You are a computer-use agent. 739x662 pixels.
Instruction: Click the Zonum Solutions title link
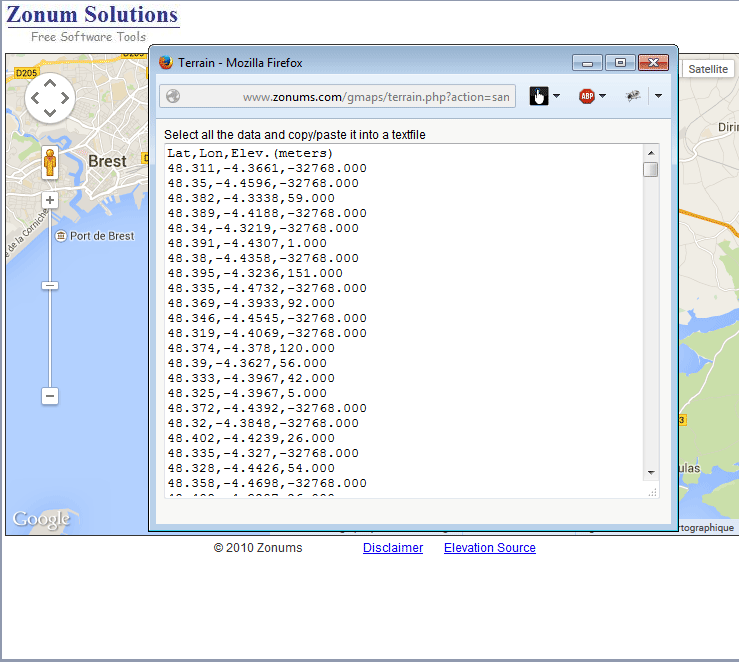tap(92, 15)
